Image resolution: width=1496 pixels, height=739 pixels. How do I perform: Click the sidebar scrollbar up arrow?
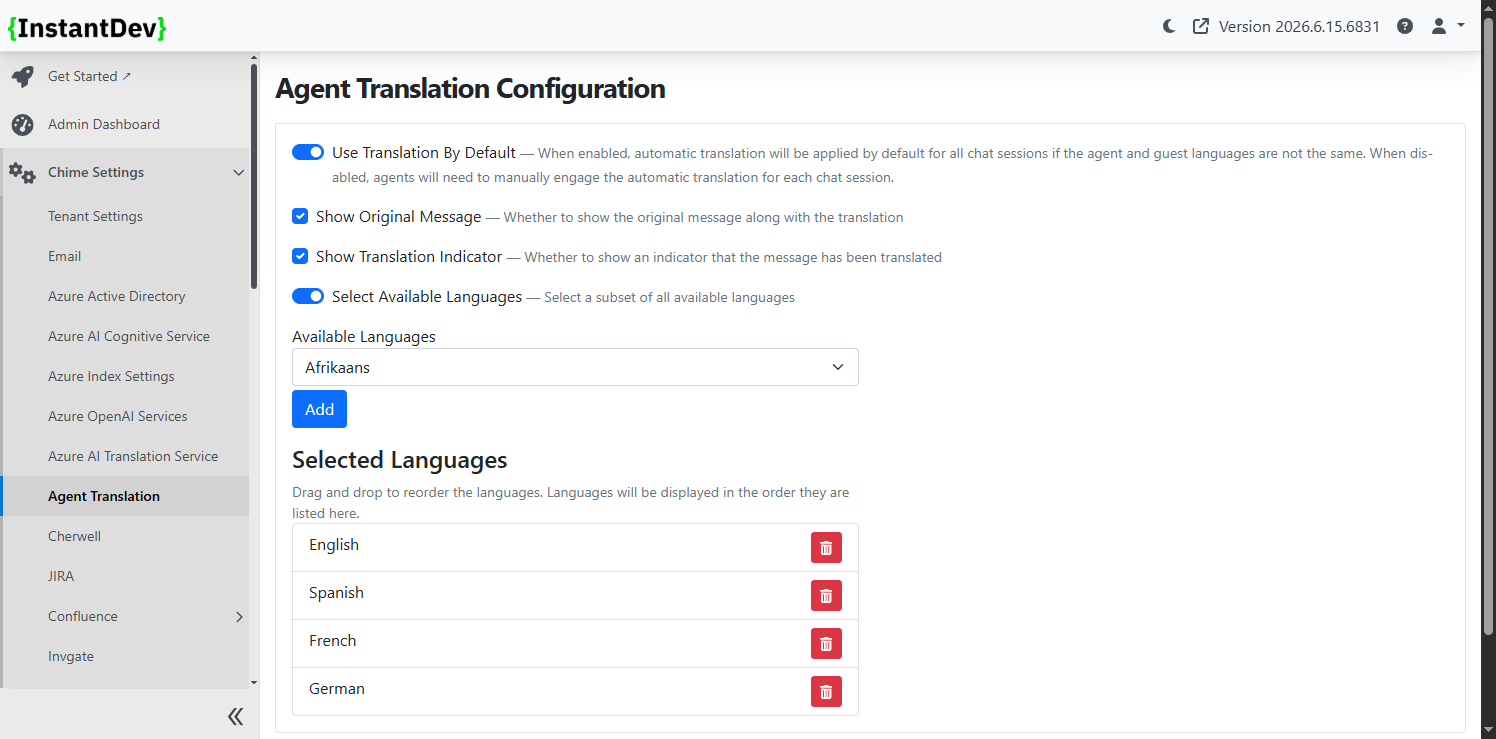pos(254,58)
